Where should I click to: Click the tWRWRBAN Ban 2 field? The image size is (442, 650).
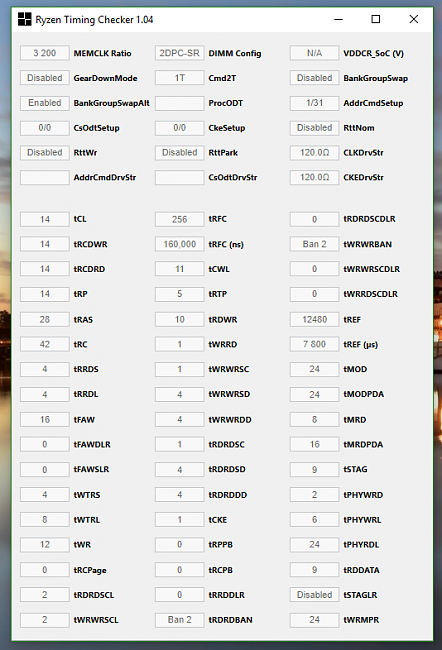314,244
